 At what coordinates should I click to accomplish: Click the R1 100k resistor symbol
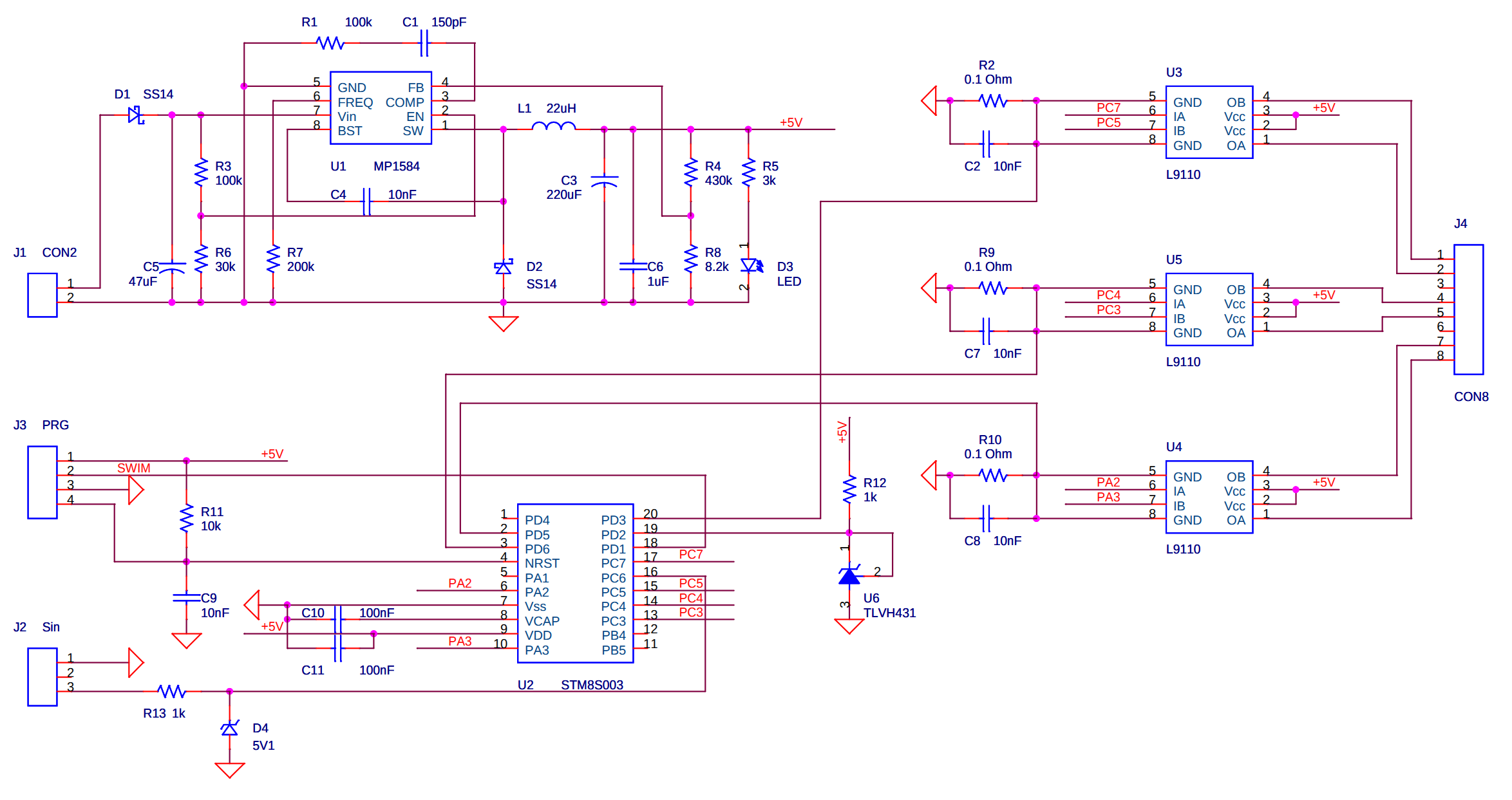tap(330, 43)
